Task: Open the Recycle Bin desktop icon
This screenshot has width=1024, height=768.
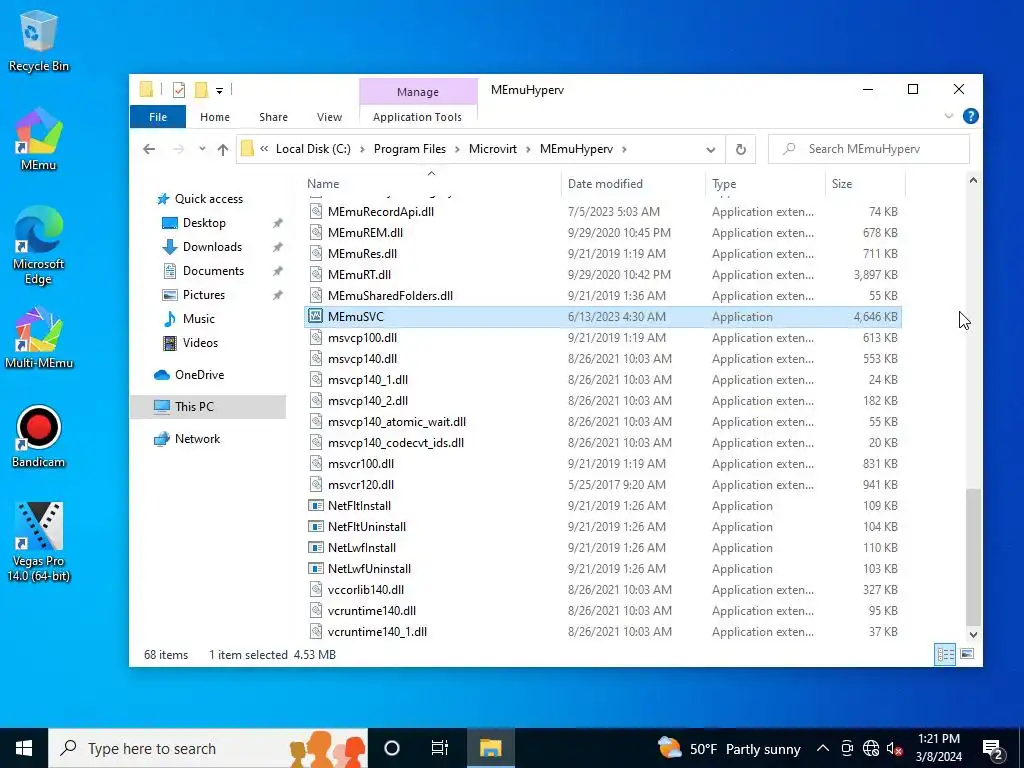Action: point(38,40)
